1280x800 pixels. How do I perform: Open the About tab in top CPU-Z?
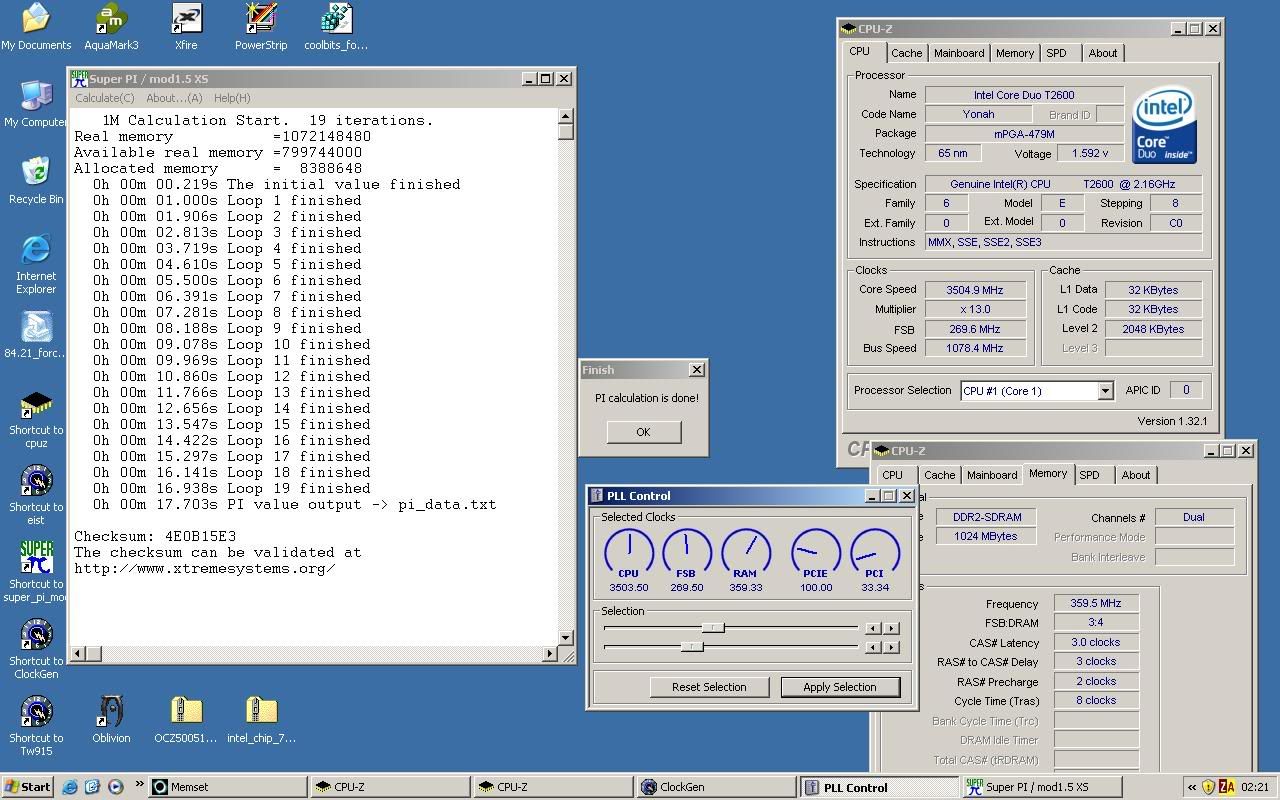click(x=1103, y=53)
